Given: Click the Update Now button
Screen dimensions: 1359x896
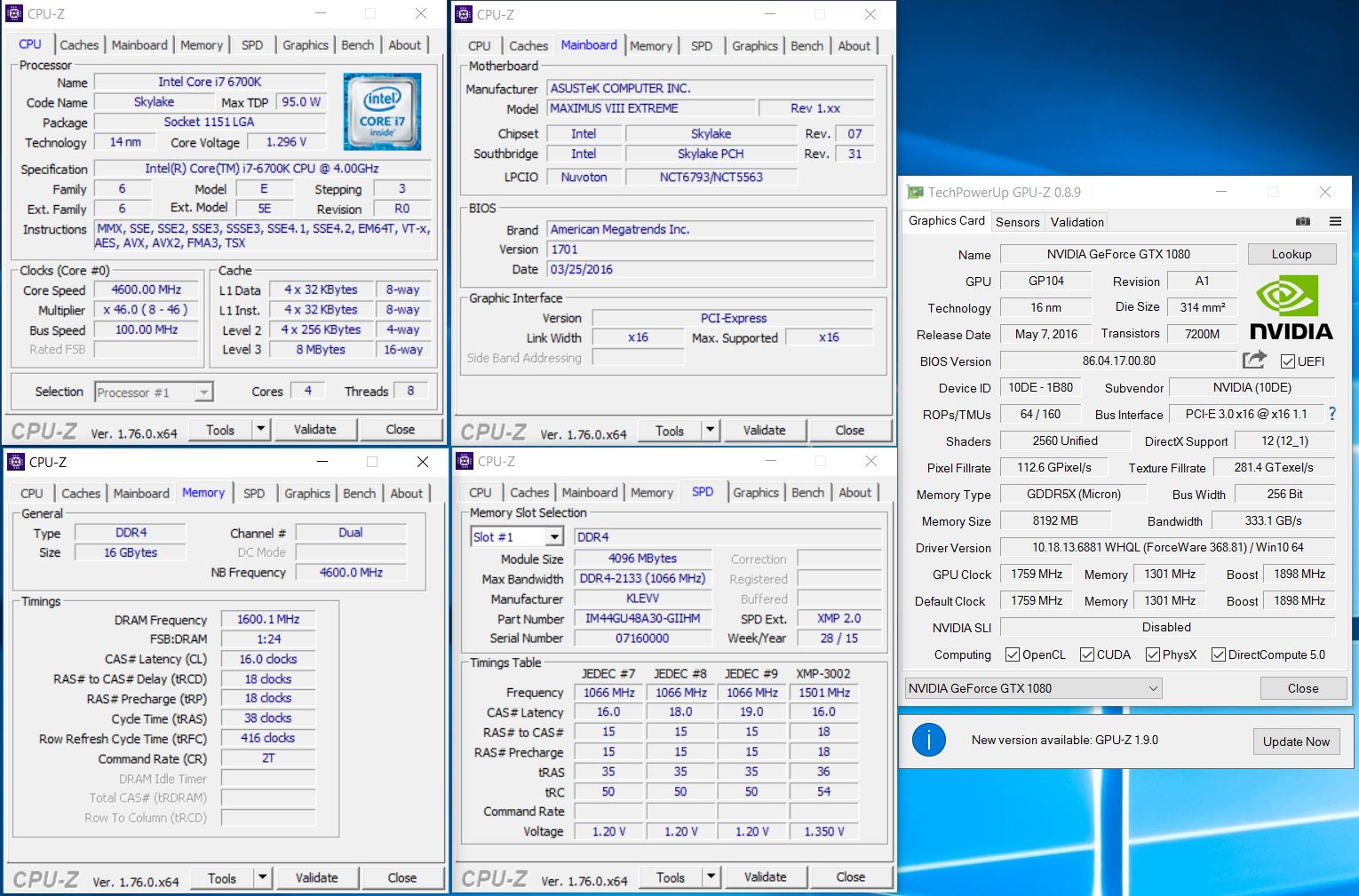Looking at the screenshot, I should pos(1296,741).
